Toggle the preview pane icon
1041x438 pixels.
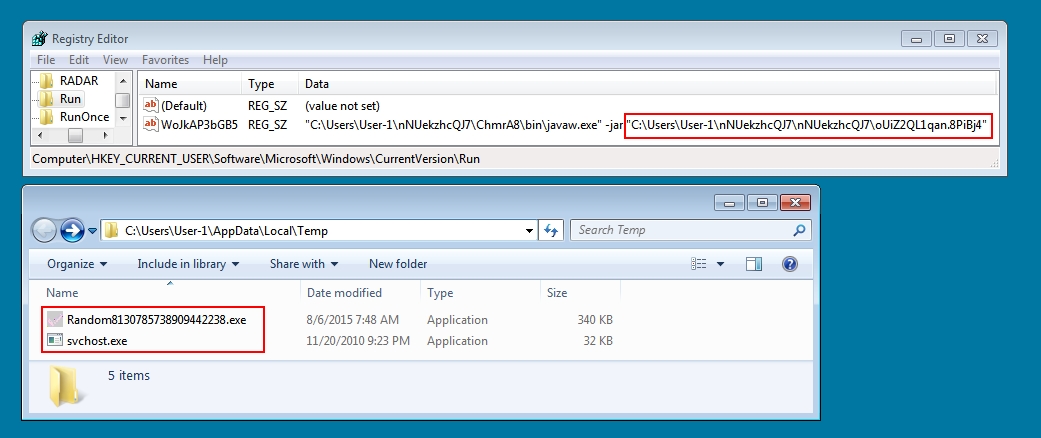[755, 264]
